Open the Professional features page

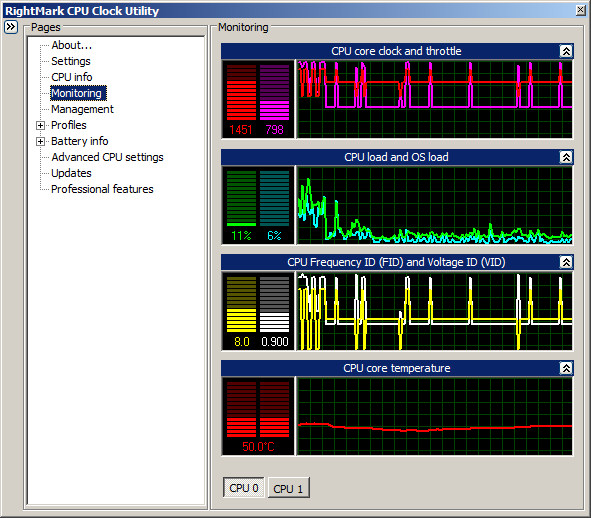(x=102, y=189)
